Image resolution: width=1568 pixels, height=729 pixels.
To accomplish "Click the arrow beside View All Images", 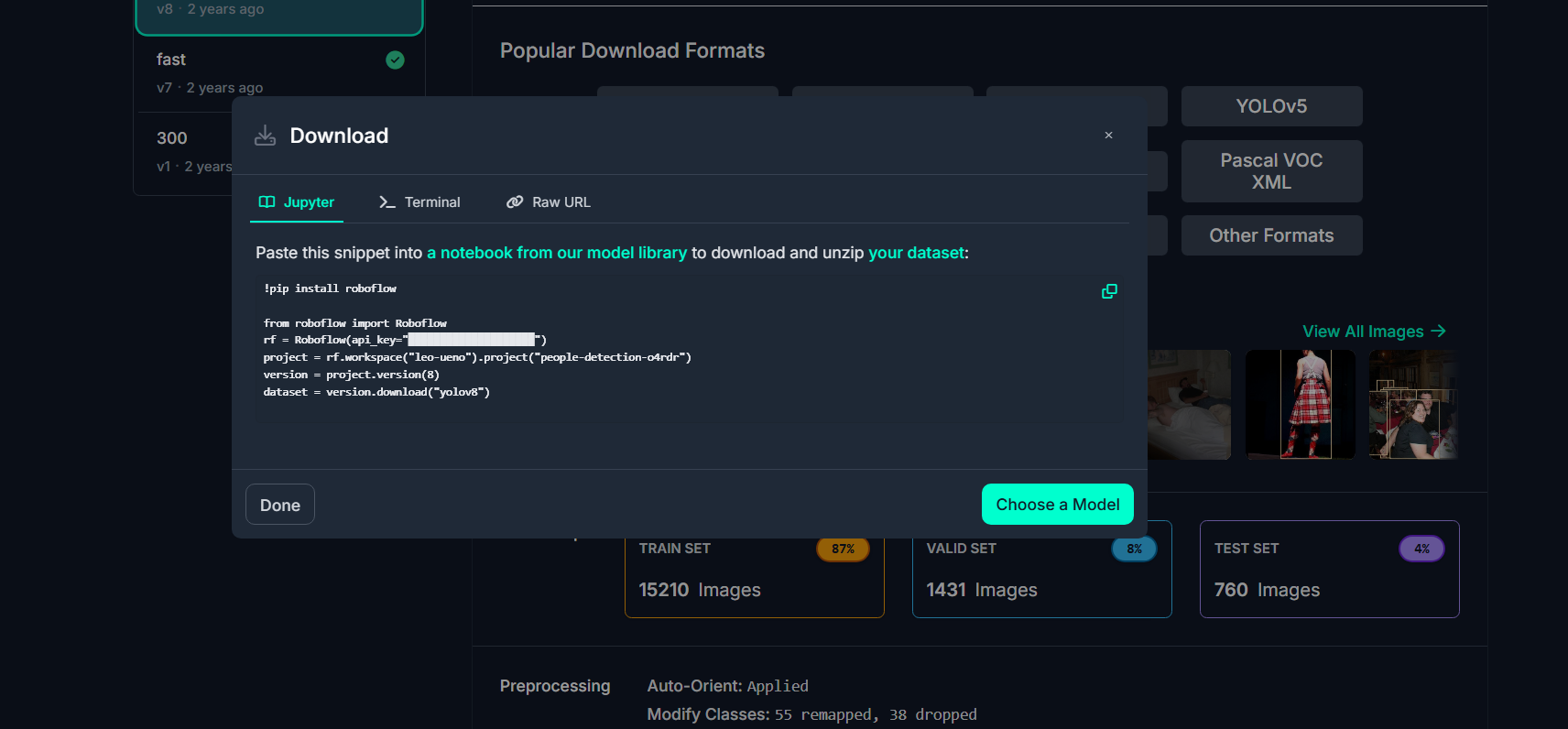I will point(1439,331).
